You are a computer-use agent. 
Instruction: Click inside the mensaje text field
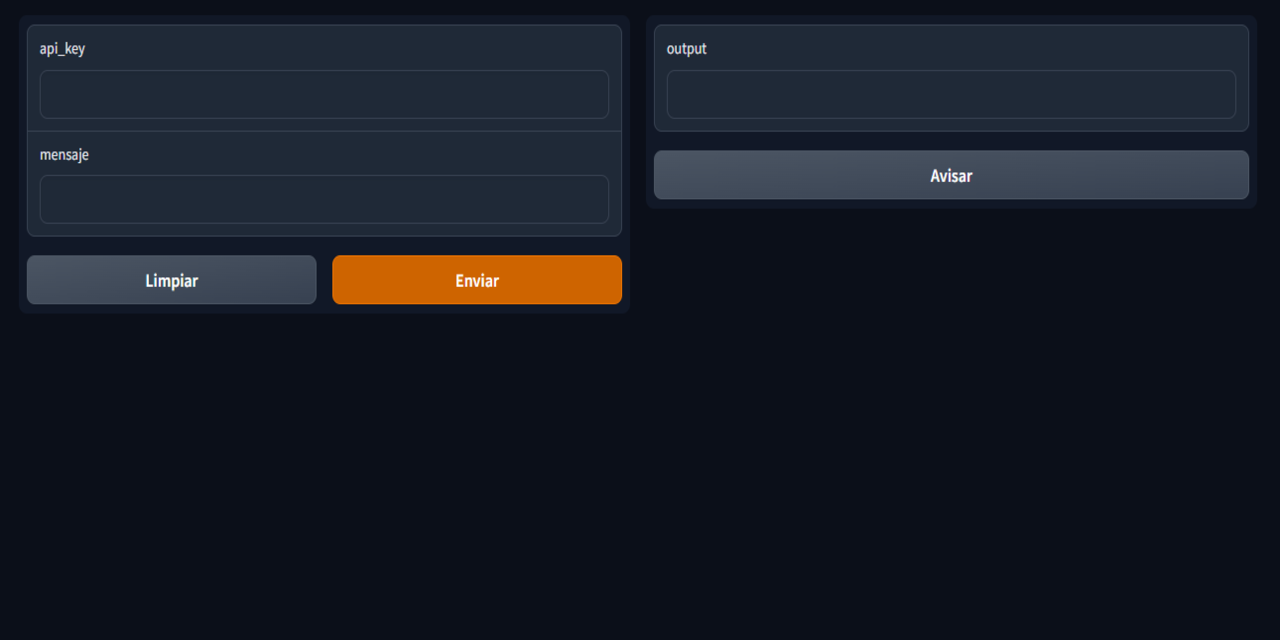[324, 199]
